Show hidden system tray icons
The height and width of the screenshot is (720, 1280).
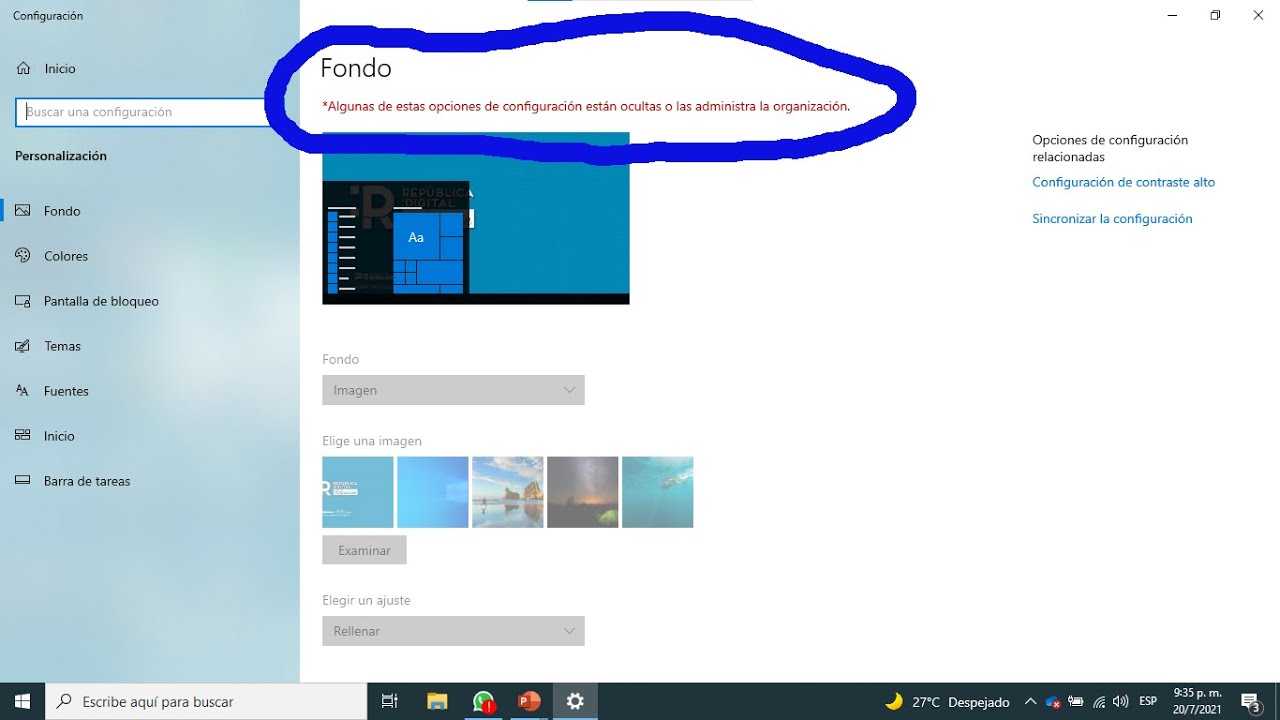pos(1030,702)
